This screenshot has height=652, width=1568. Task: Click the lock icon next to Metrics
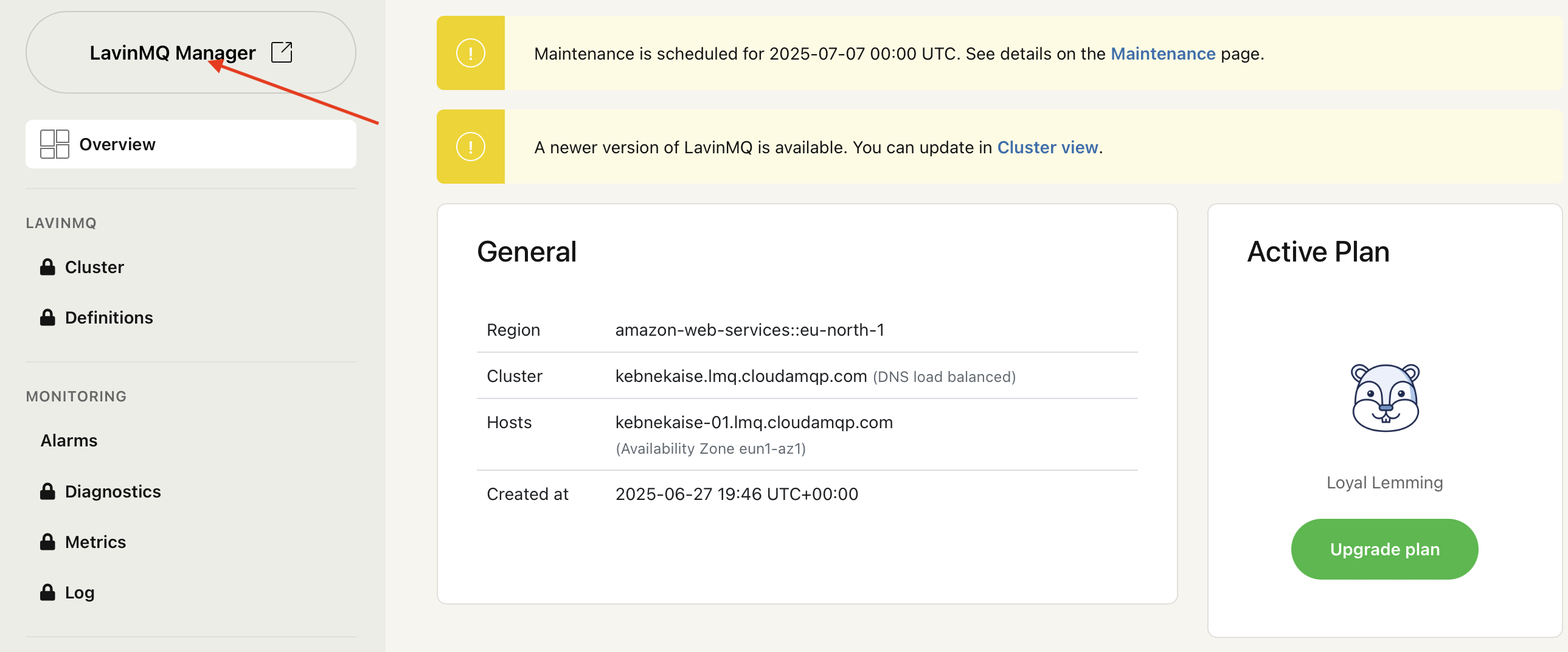tap(47, 542)
